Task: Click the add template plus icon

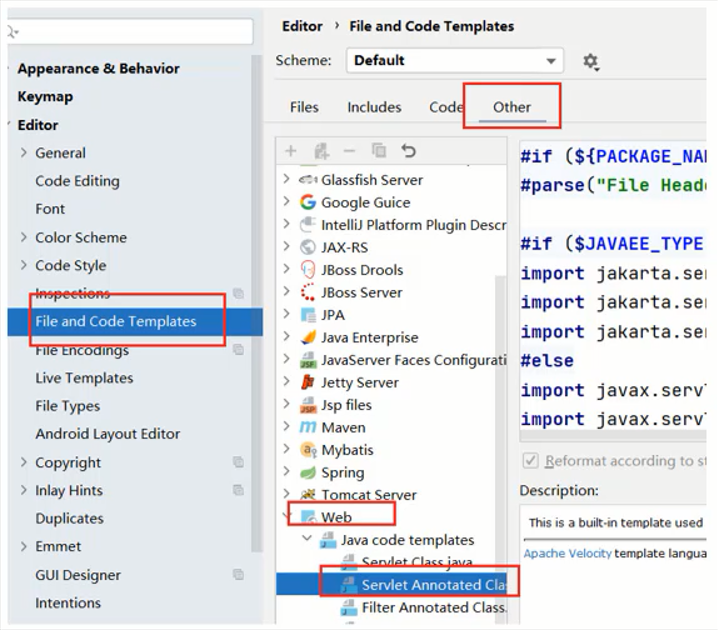Action: click(x=290, y=151)
